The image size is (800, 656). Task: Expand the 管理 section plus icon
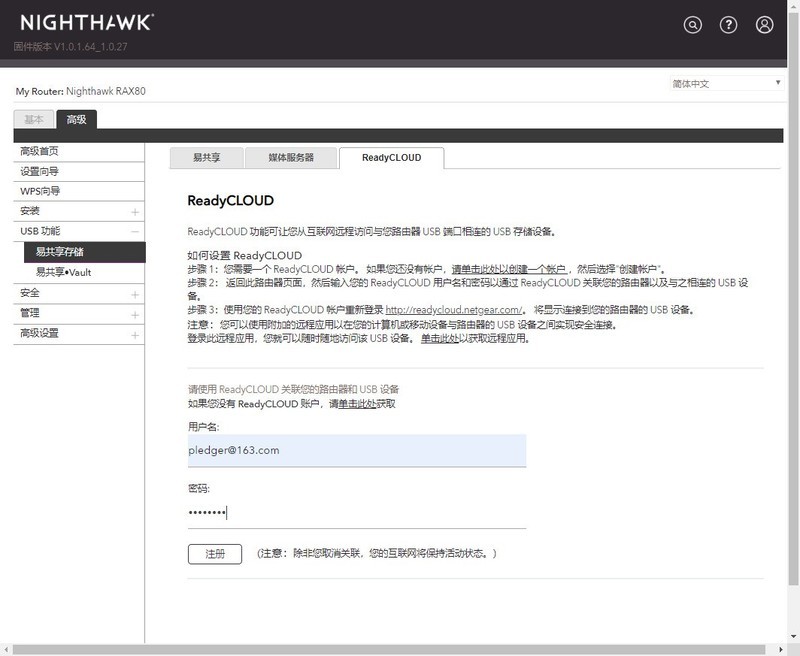point(135,315)
